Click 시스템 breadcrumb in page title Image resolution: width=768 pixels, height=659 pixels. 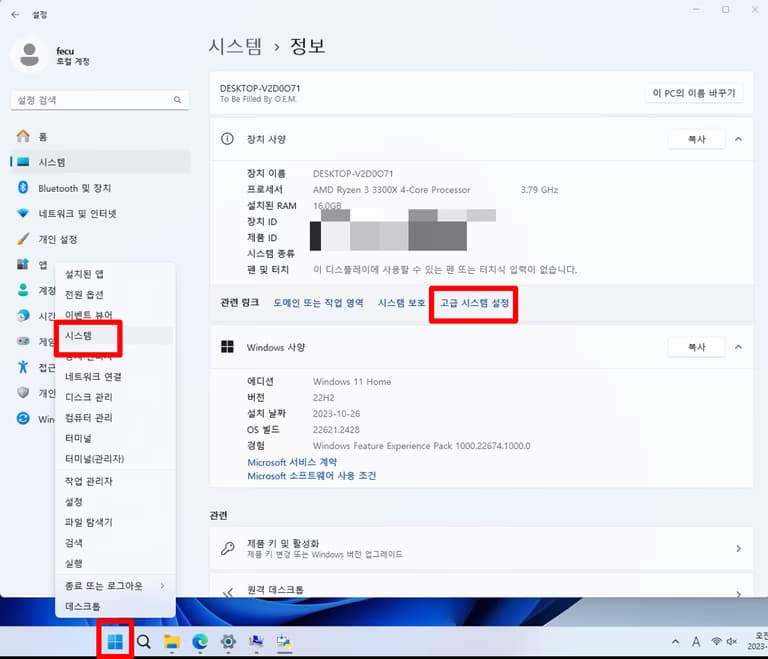pos(235,47)
